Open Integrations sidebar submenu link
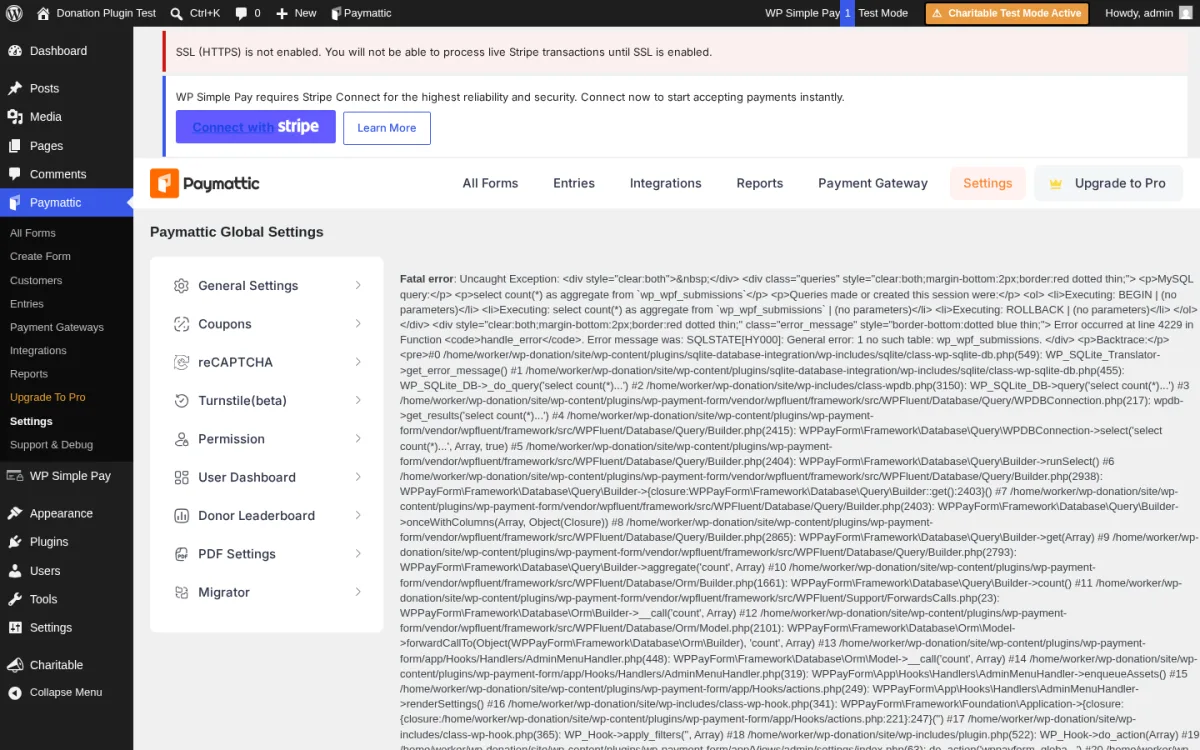The image size is (1200, 750). [x=38, y=351]
